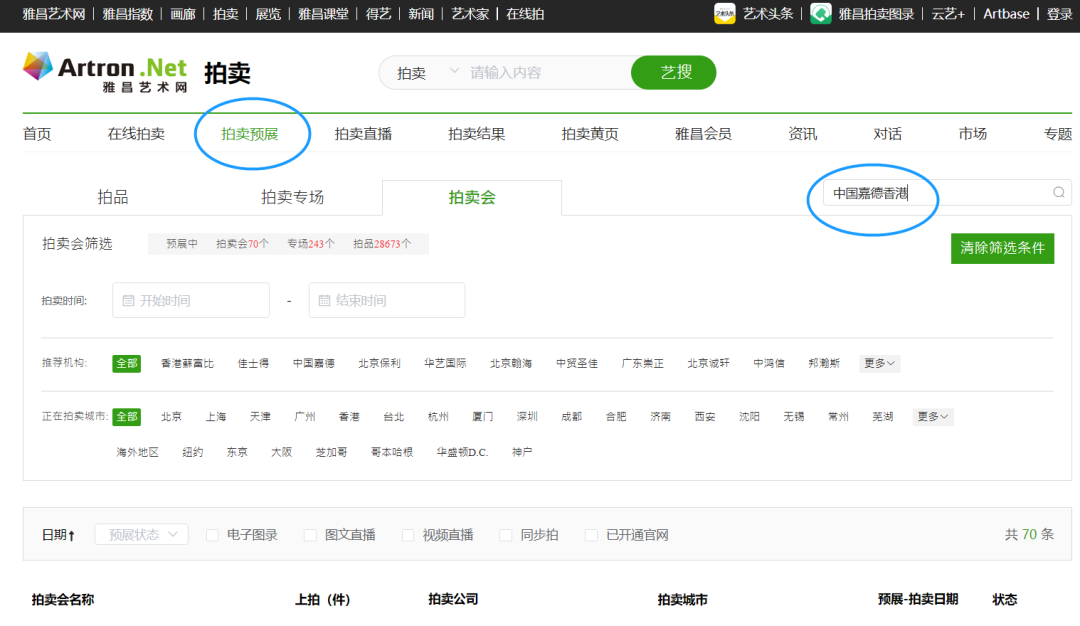This screenshot has width=1080, height=626.
Task: Click the calendar icon in 开始时间 field
Action: tap(128, 300)
